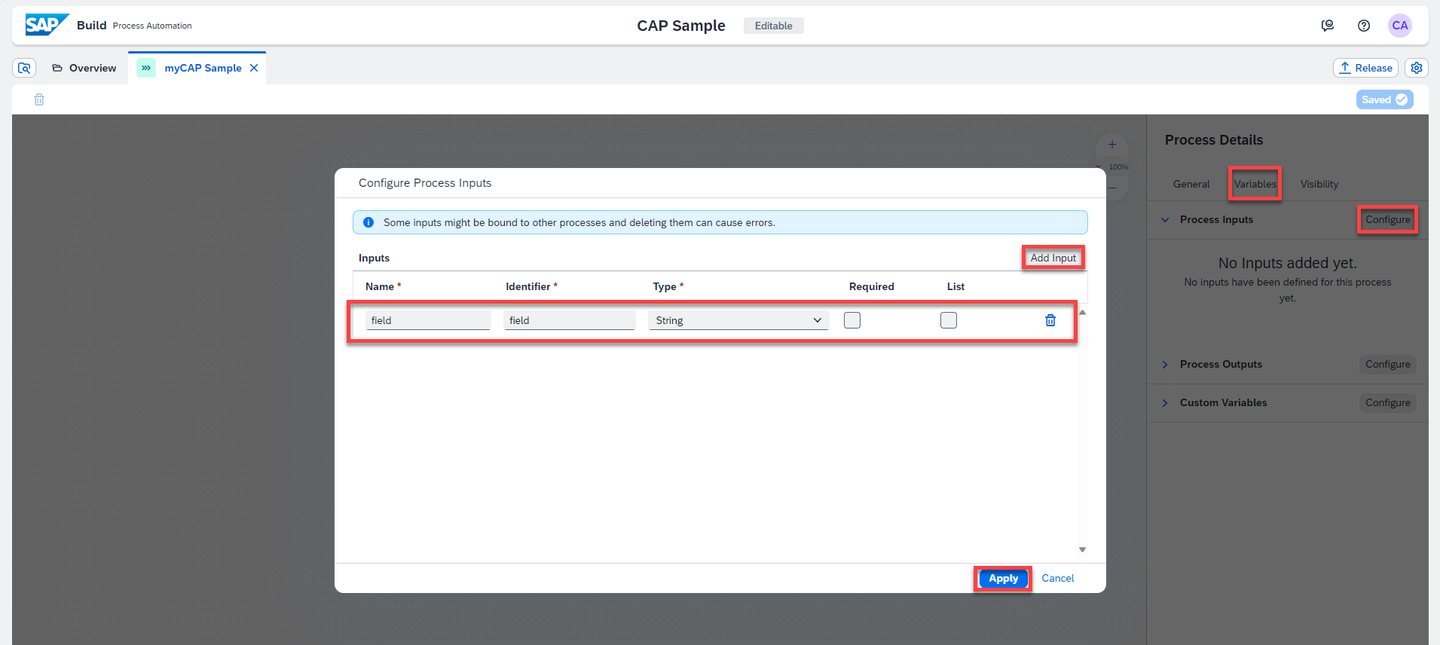The width and height of the screenshot is (1440, 645).
Task: Cancel the Configure Process Inputs dialog
Action: pyautogui.click(x=1057, y=578)
